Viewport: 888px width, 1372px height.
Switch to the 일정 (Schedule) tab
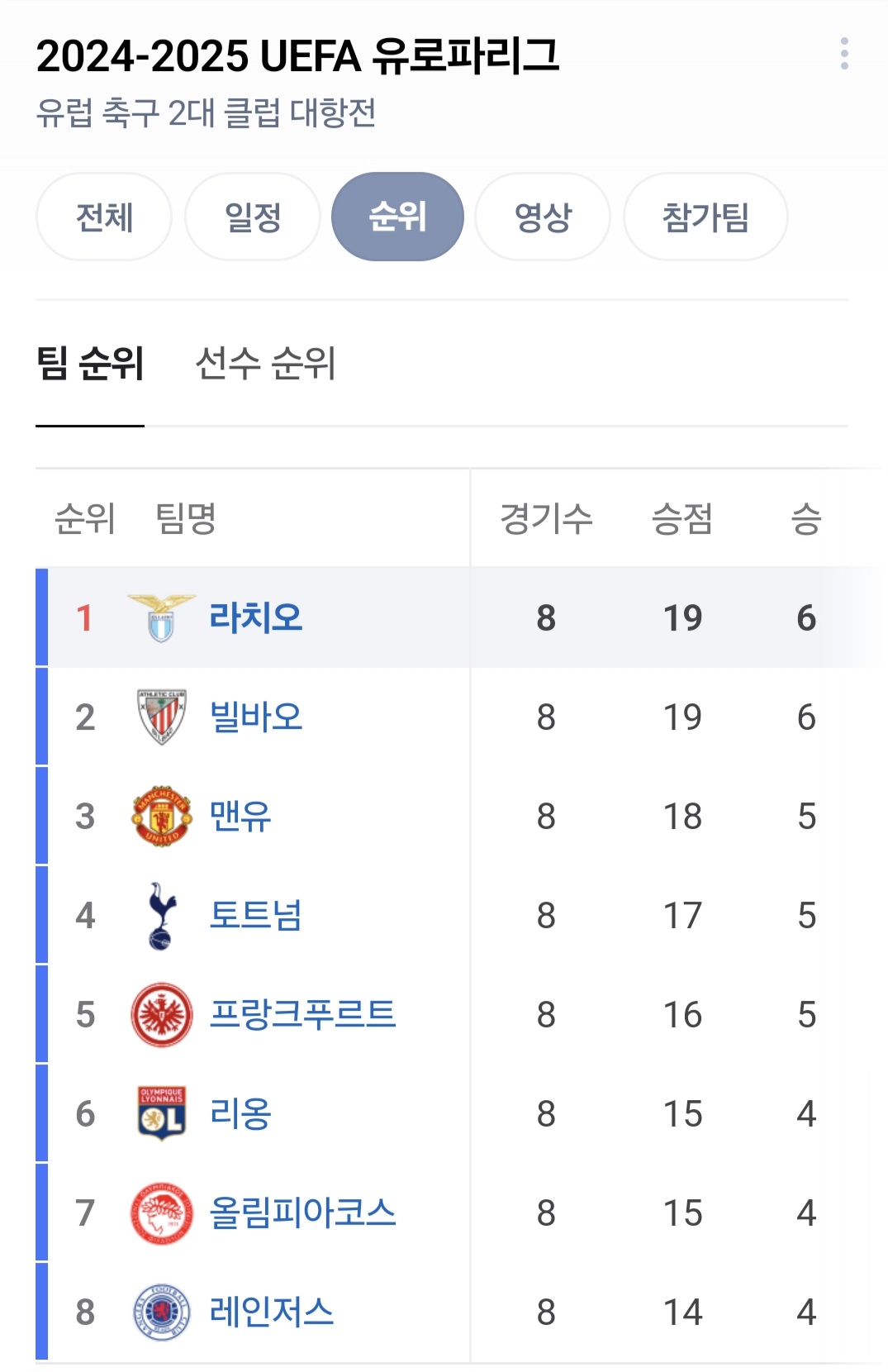tap(253, 217)
